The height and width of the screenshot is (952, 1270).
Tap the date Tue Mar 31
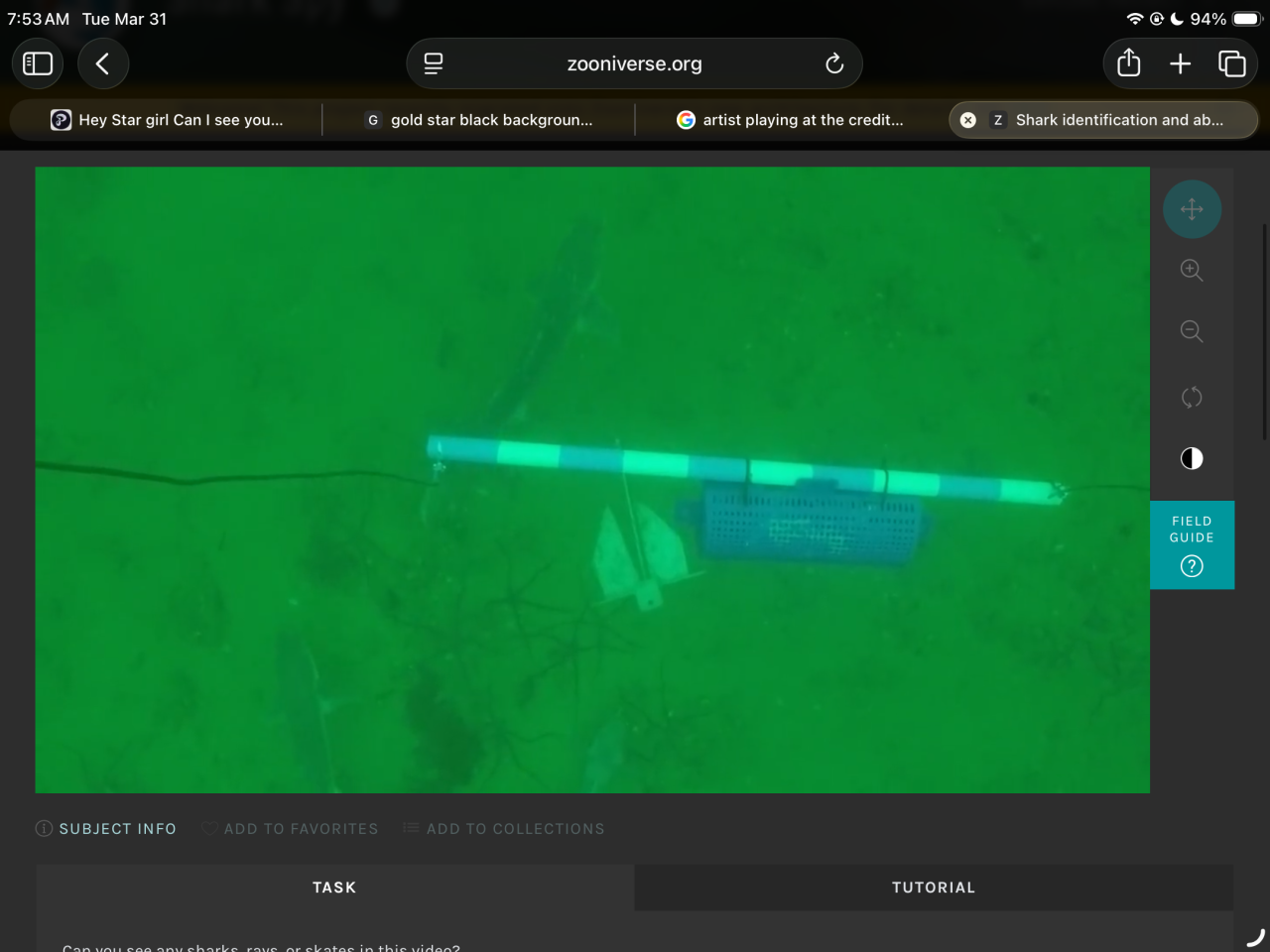coord(124,19)
